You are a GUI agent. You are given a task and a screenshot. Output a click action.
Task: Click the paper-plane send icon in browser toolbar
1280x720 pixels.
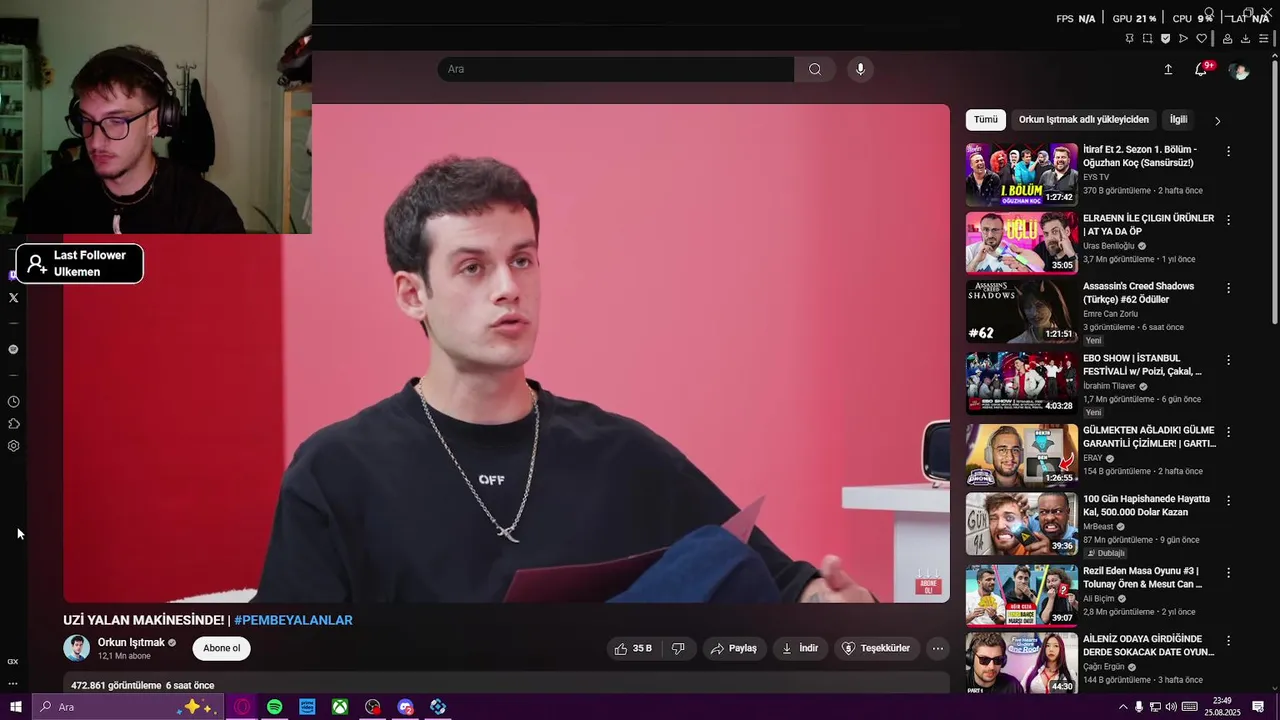pyautogui.click(x=1183, y=39)
